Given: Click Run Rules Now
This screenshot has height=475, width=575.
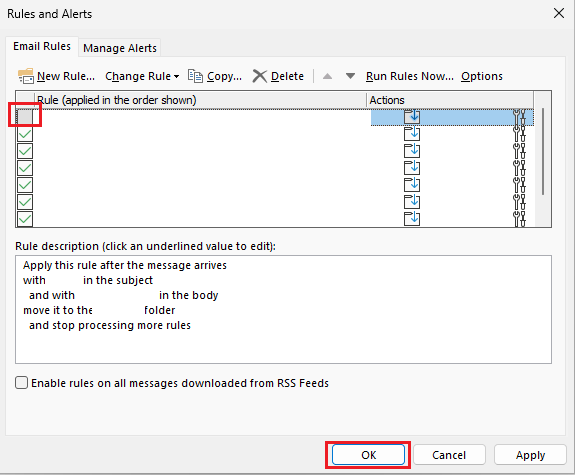Looking at the screenshot, I should pos(410,76).
